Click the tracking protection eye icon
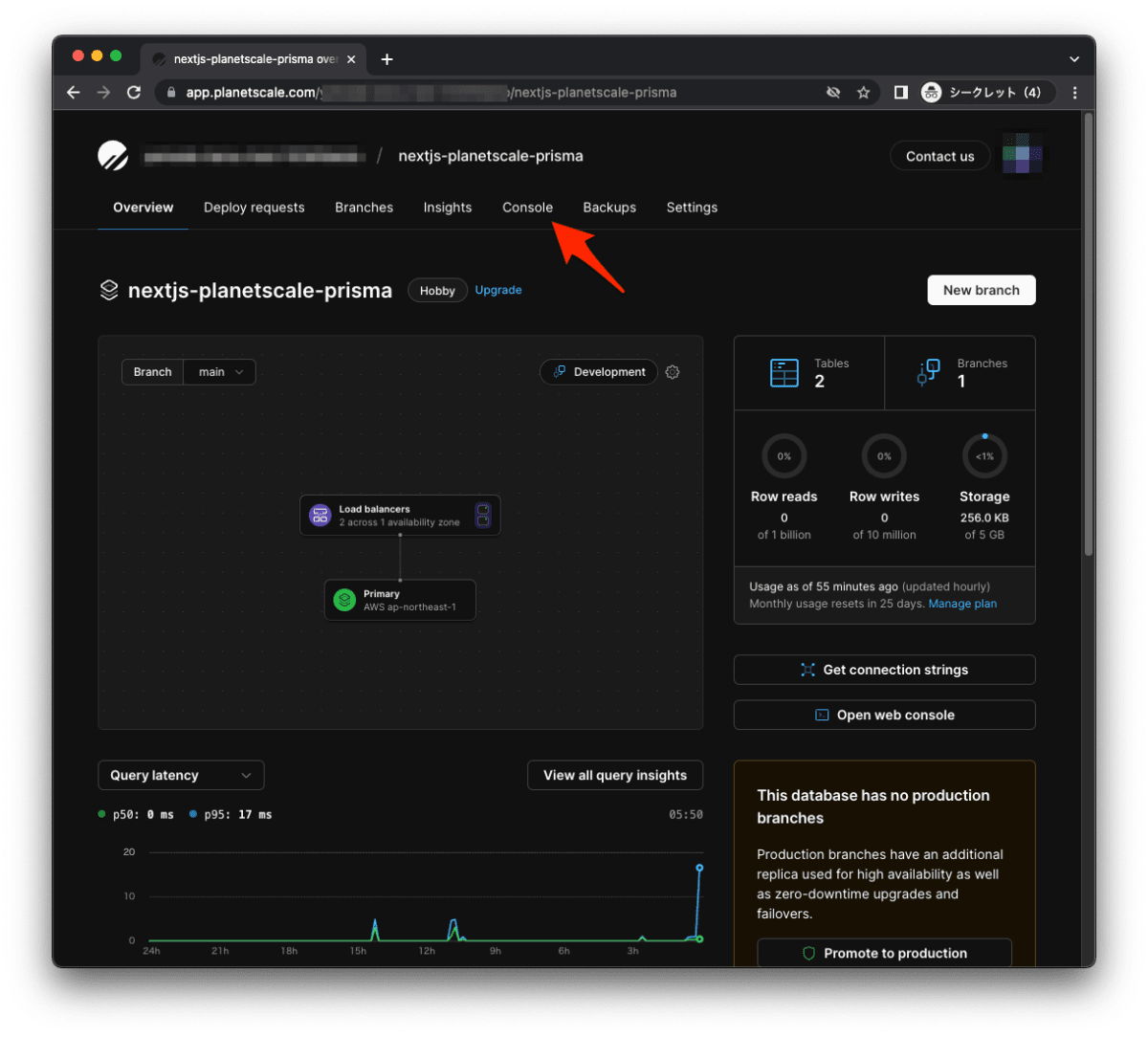This screenshot has height=1037, width=1148. pos(833,93)
